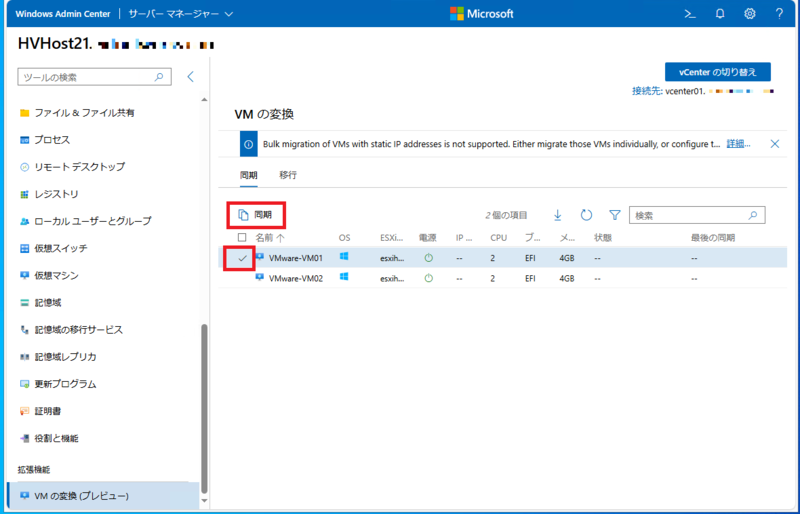Sort by the 状態 column header
Viewport: 800px width, 514px height.
tap(603, 238)
